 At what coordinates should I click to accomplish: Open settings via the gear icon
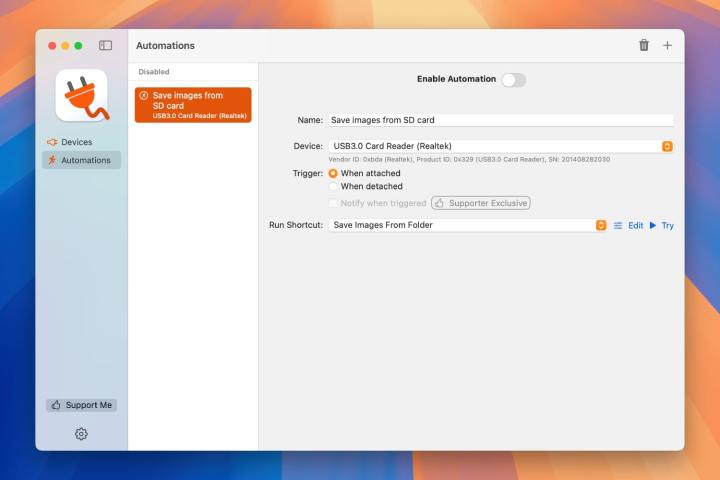point(81,433)
